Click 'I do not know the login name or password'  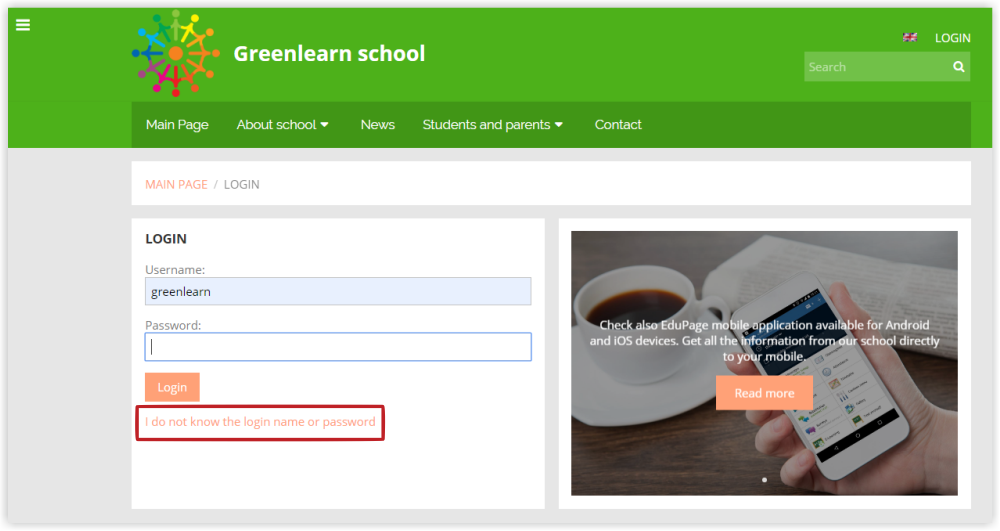coord(260,422)
